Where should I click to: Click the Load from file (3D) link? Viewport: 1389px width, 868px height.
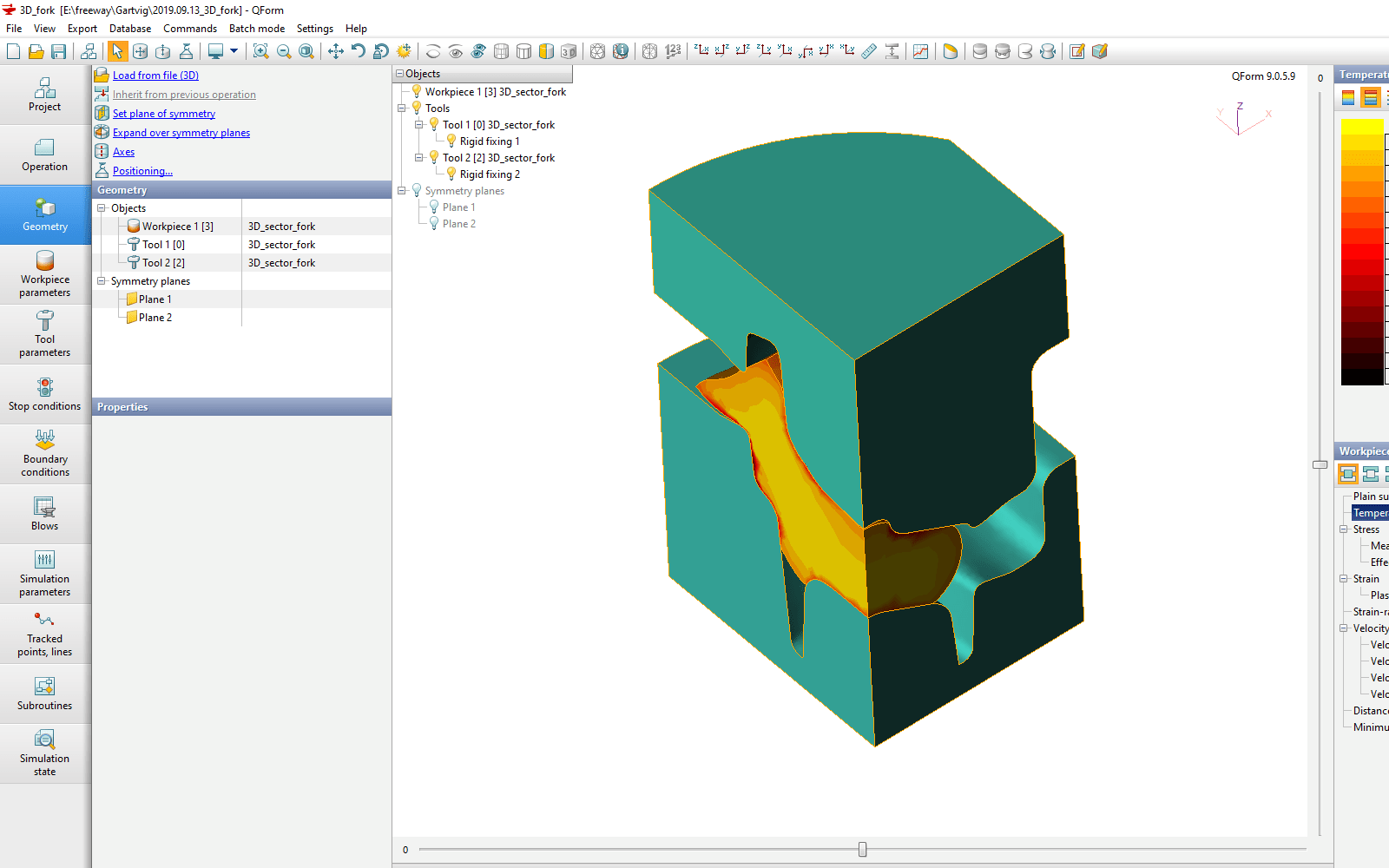click(155, 76)
